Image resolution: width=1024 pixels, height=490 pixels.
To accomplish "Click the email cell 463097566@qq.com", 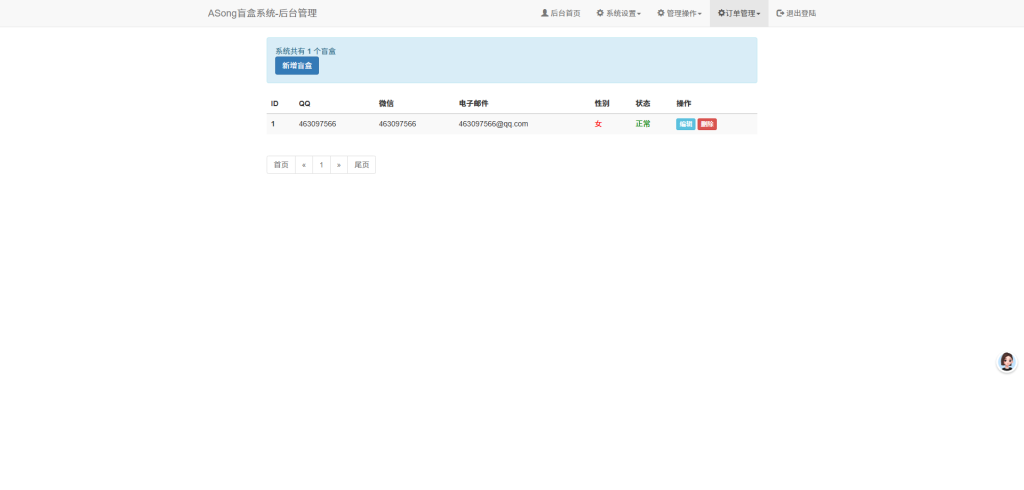I will 493,124.
